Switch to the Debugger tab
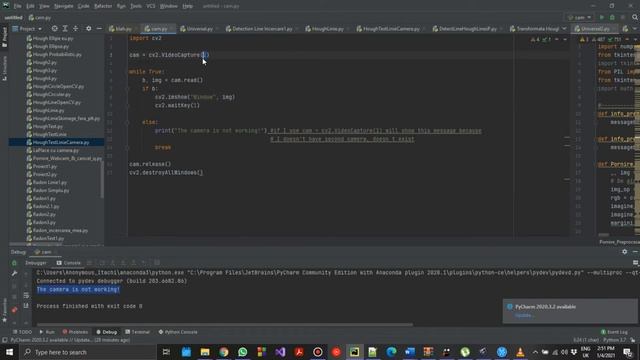This screenshot has height=360, width=640. [36, 263]
